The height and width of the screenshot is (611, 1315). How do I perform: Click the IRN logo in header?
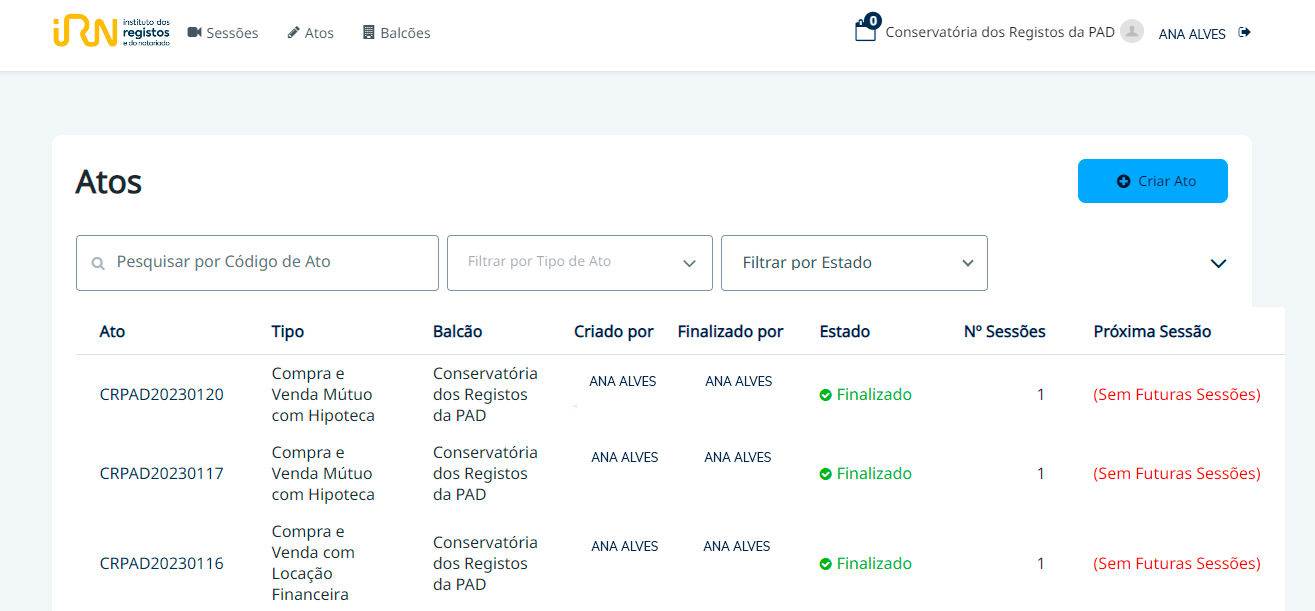click(x=111, y=32)
